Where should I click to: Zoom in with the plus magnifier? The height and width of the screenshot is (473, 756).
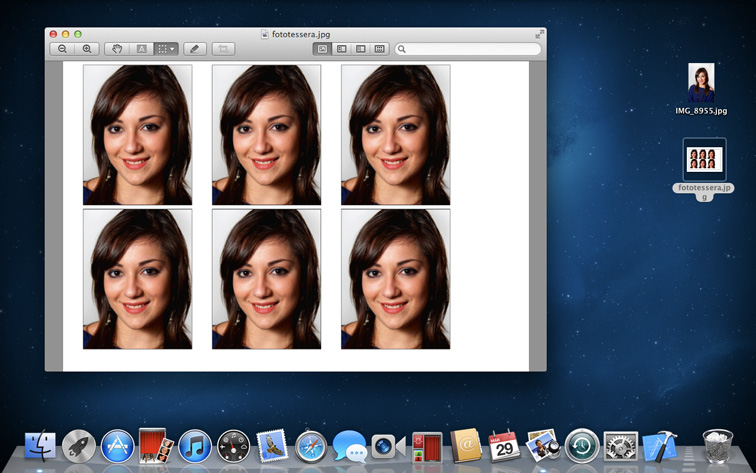pos(87,49)
